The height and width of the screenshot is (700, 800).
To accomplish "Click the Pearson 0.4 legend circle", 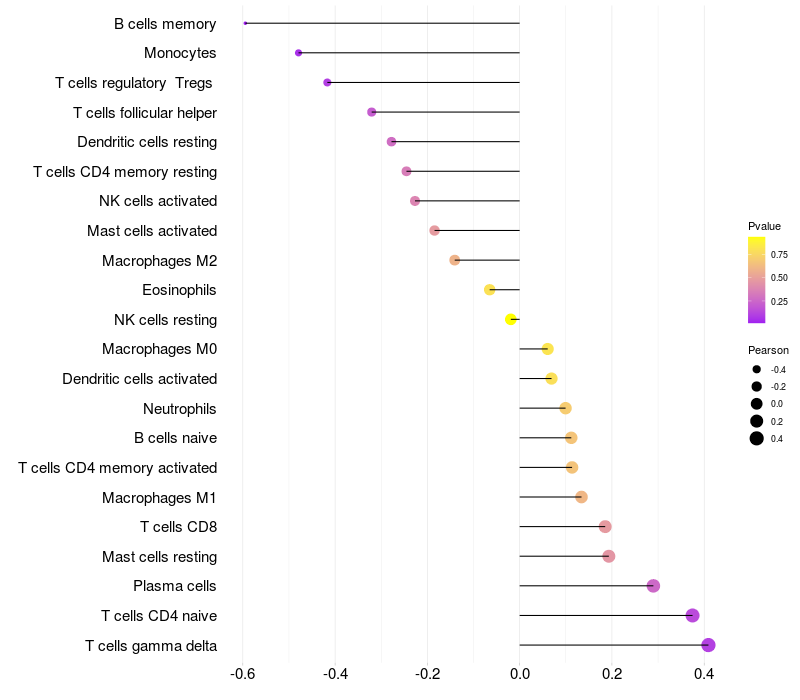I will pos(757,438).
